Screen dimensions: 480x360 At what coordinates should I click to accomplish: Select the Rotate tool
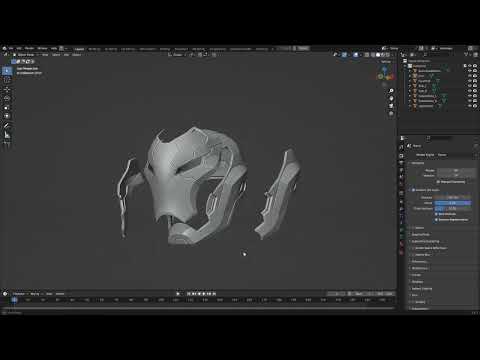tap(7, 98)
